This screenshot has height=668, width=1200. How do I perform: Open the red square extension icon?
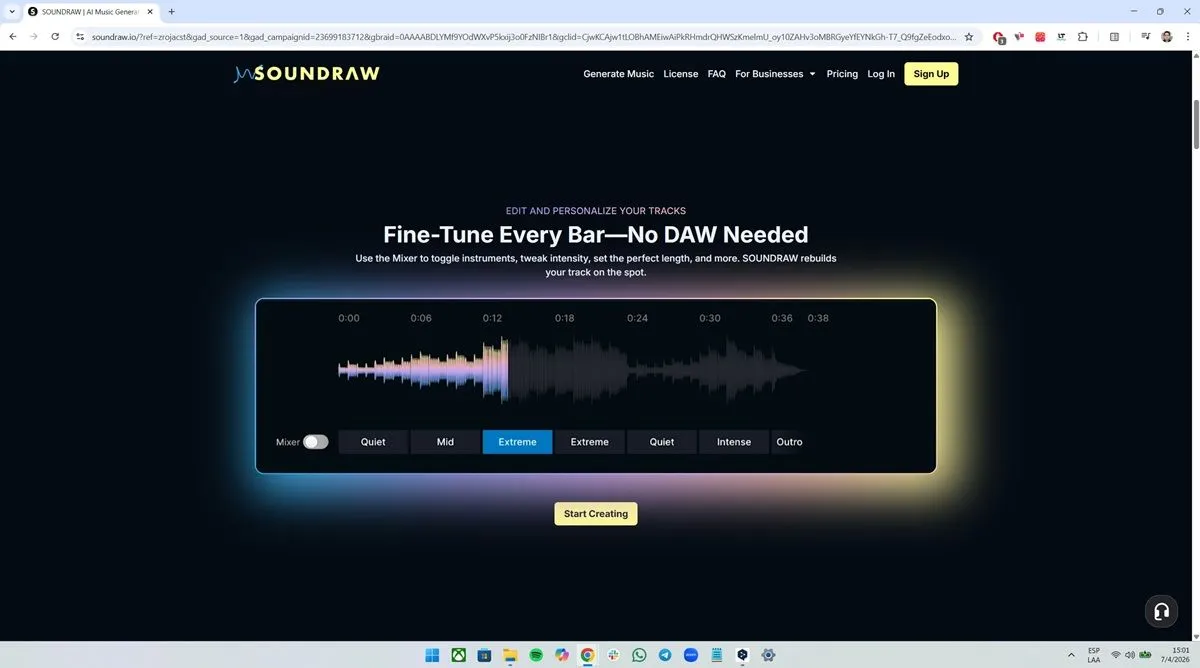(x=1040, y=37)
